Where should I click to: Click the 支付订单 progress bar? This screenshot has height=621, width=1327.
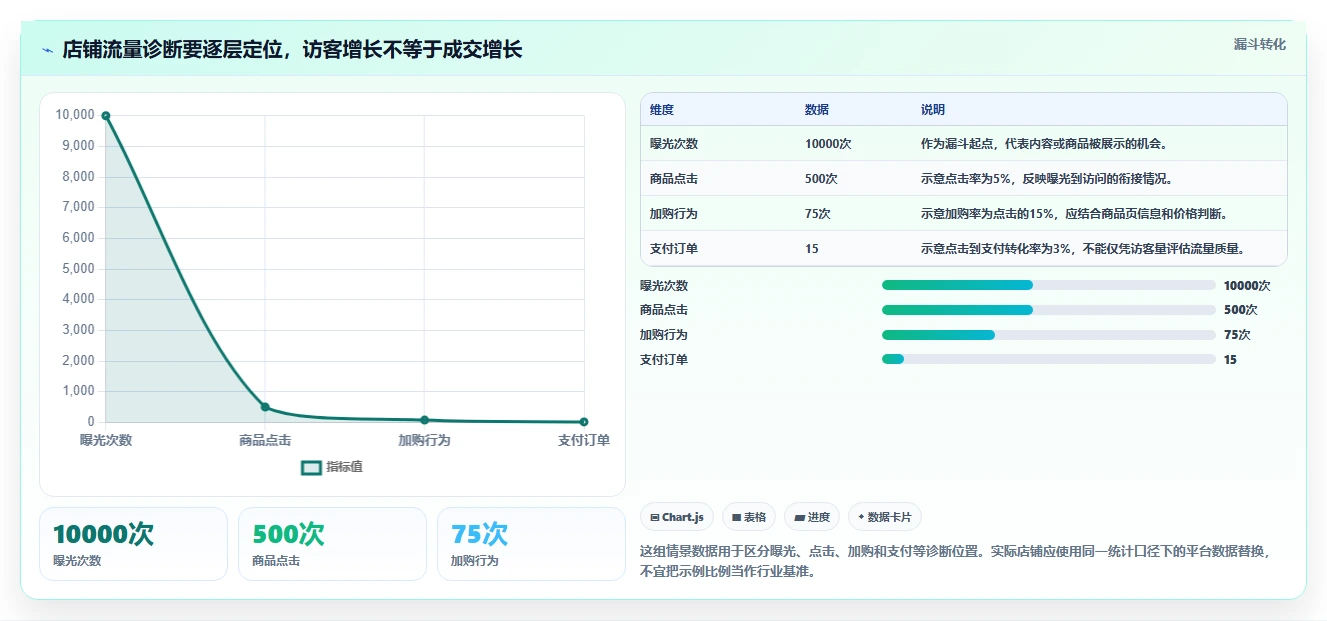[x=1048, y=359]
